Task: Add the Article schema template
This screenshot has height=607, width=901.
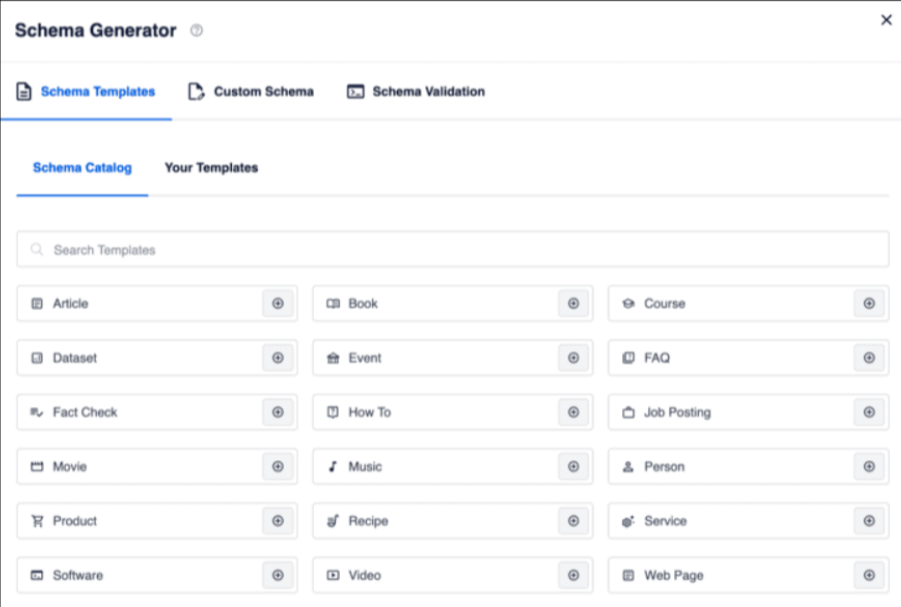Action: click(278, 304)
